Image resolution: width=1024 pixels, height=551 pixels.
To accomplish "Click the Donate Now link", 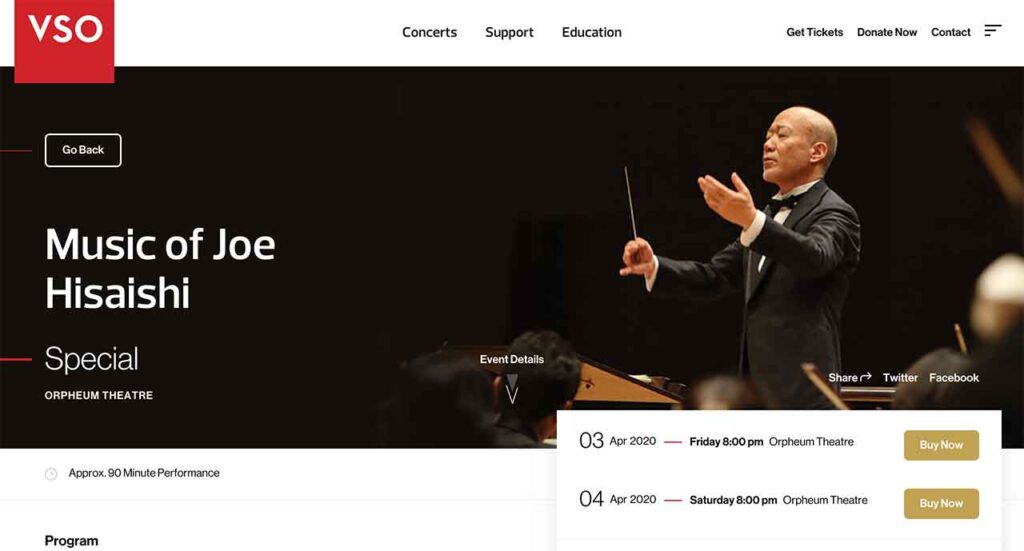I will click(x=887, y=32).
